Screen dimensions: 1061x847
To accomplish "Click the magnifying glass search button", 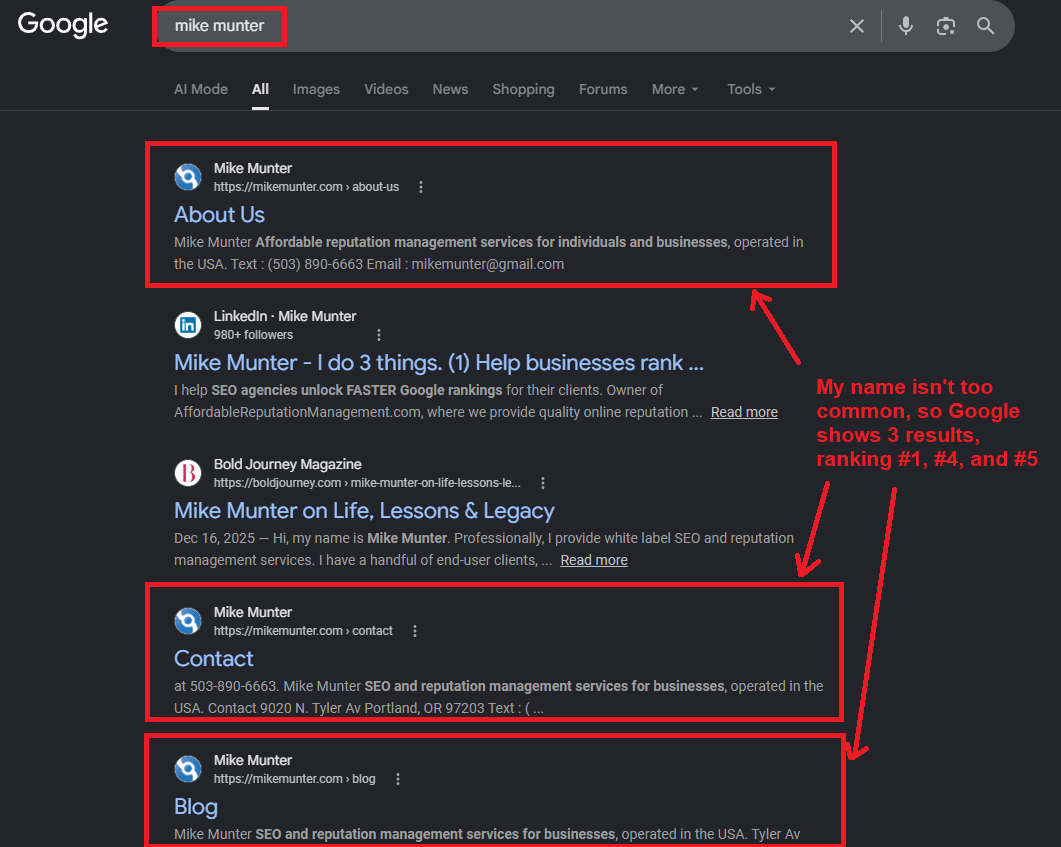I will [985, 26].
